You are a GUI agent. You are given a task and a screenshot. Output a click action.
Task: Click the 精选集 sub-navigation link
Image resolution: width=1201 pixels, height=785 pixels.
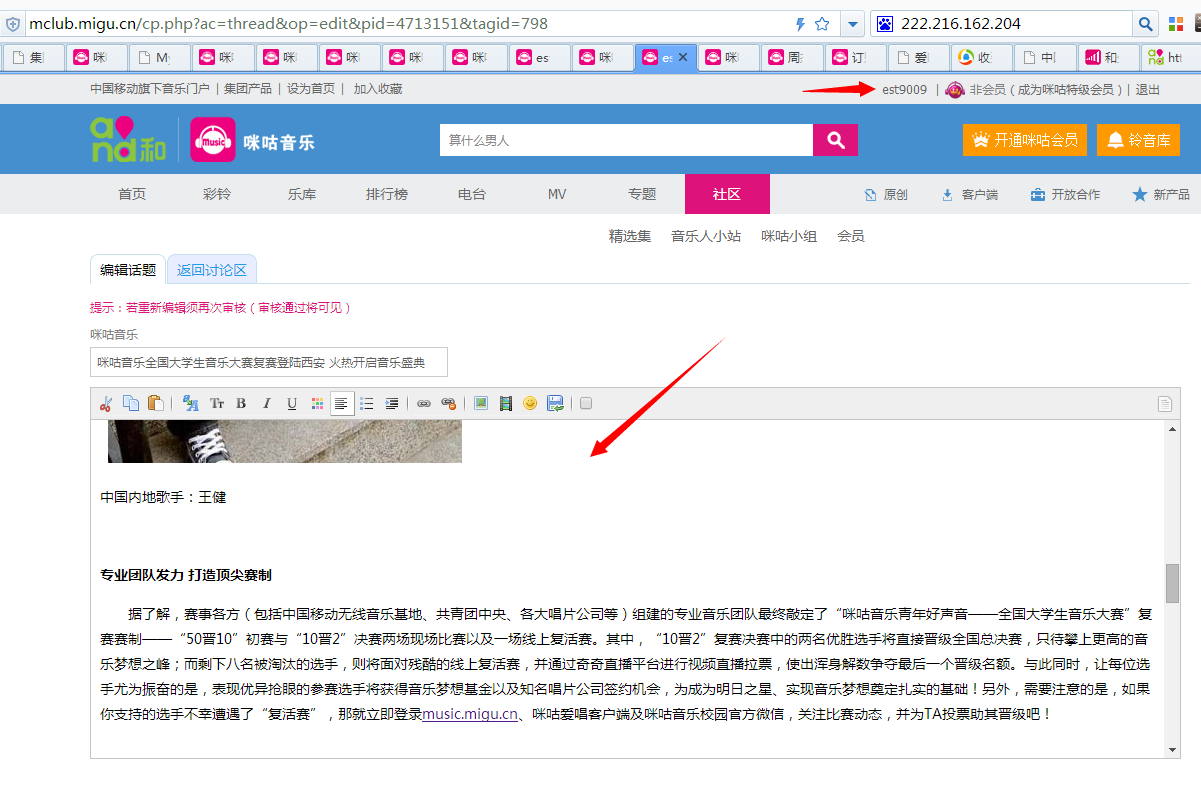click(x=630, y=236)
